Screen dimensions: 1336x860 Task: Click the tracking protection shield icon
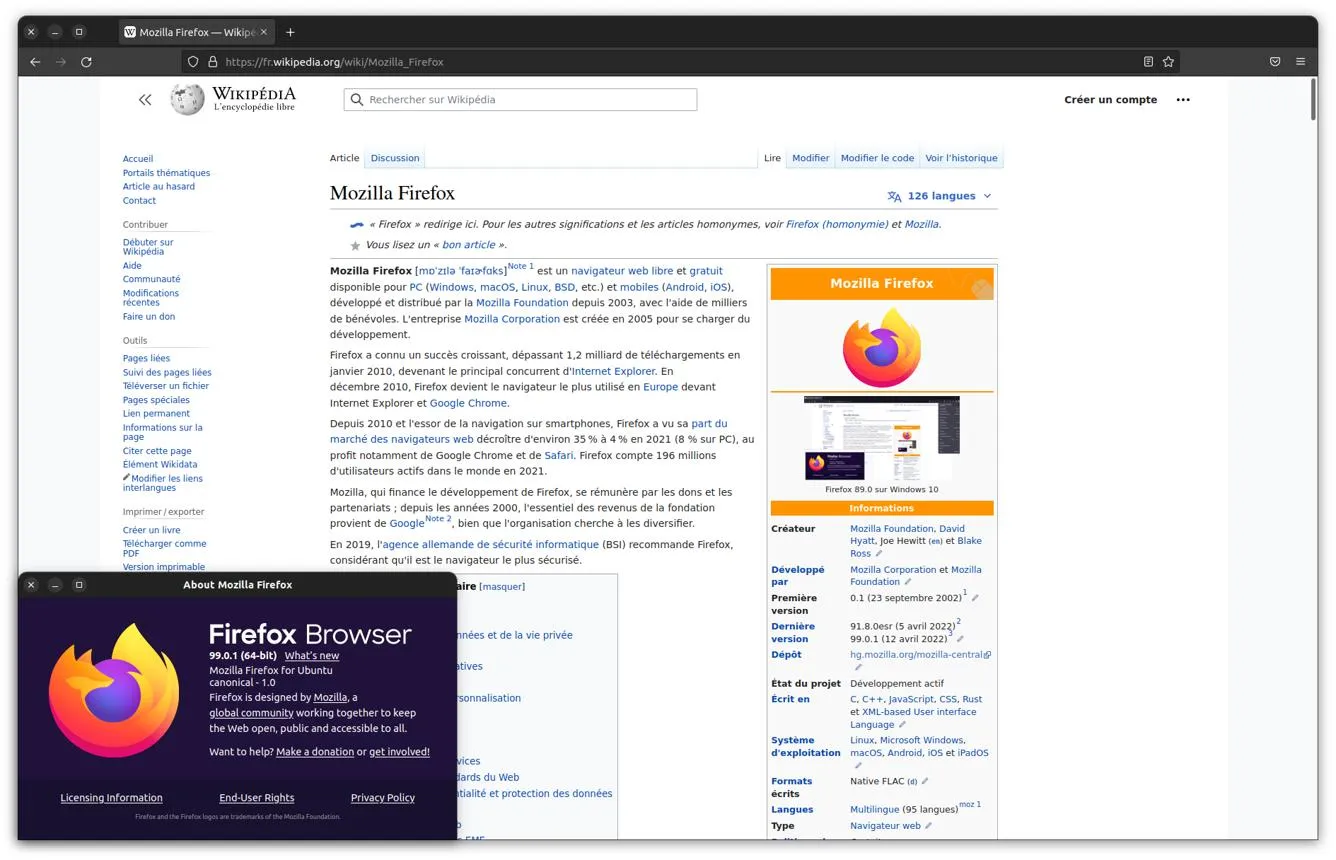193,62
